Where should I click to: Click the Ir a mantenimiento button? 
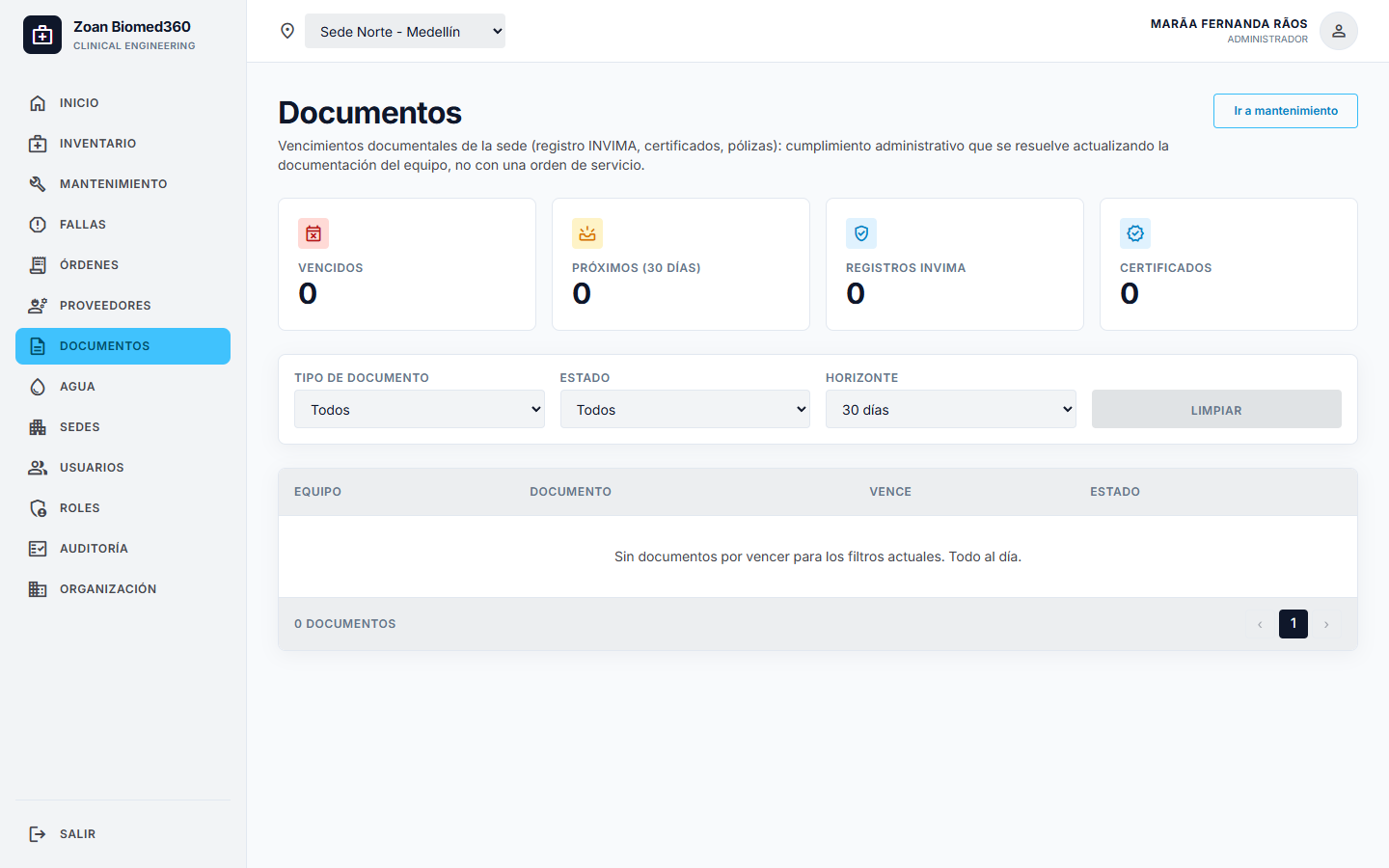tap(1286, 111)
